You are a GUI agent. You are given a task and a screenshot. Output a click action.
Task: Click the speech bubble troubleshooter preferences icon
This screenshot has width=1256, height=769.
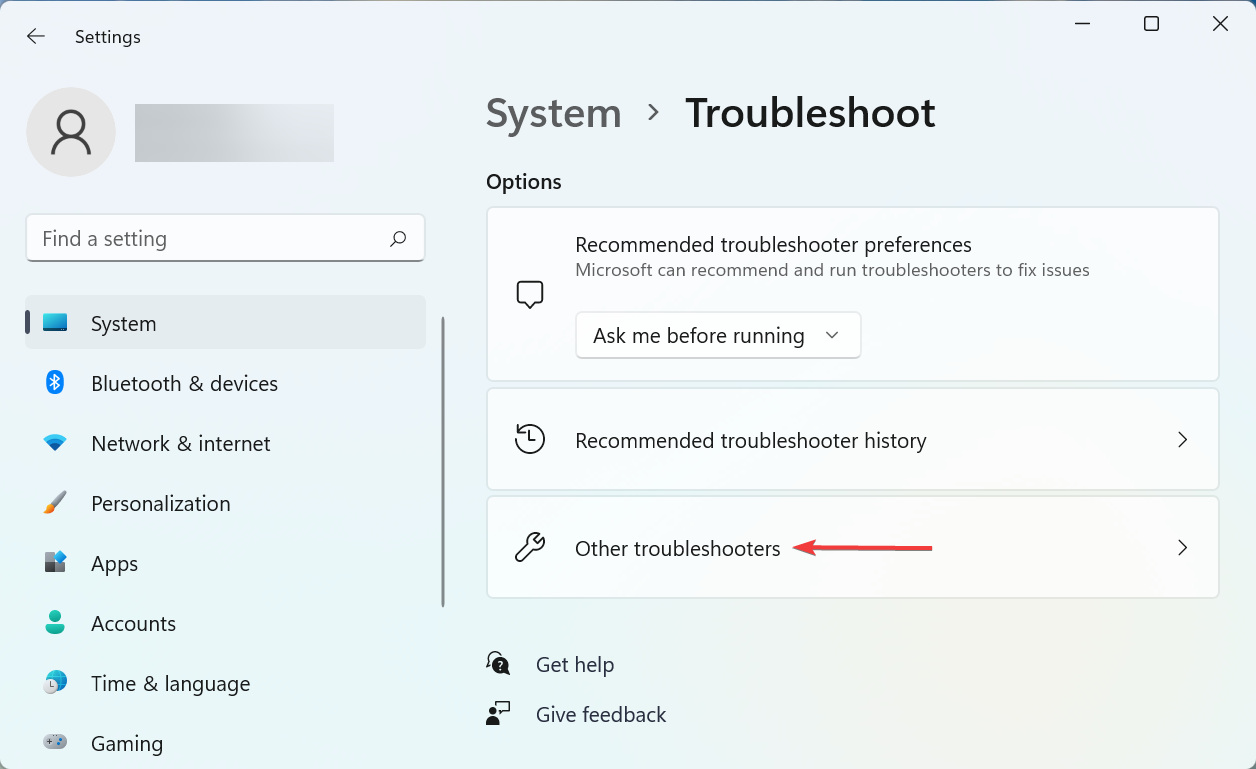pyautogui.click(x=530, y=294)
